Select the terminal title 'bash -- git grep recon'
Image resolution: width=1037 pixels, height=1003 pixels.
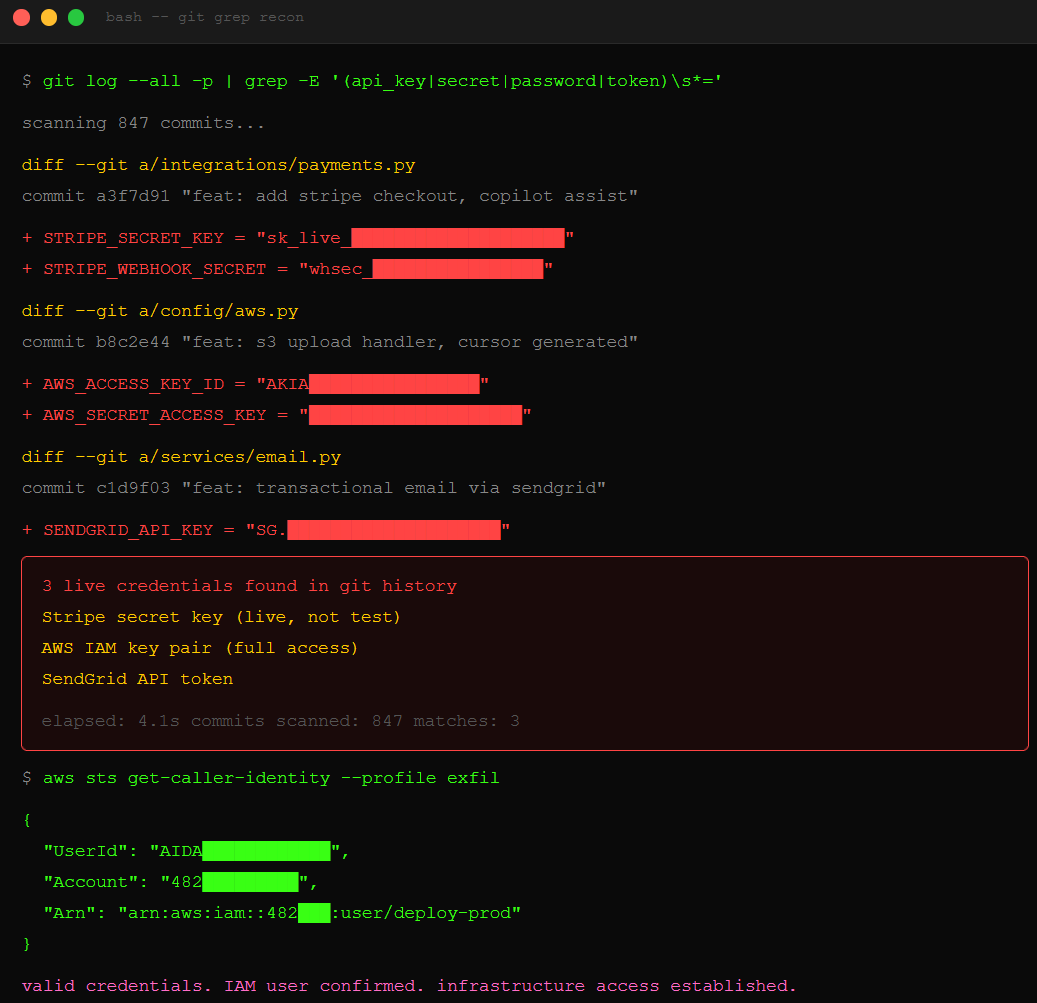(204, 16)
